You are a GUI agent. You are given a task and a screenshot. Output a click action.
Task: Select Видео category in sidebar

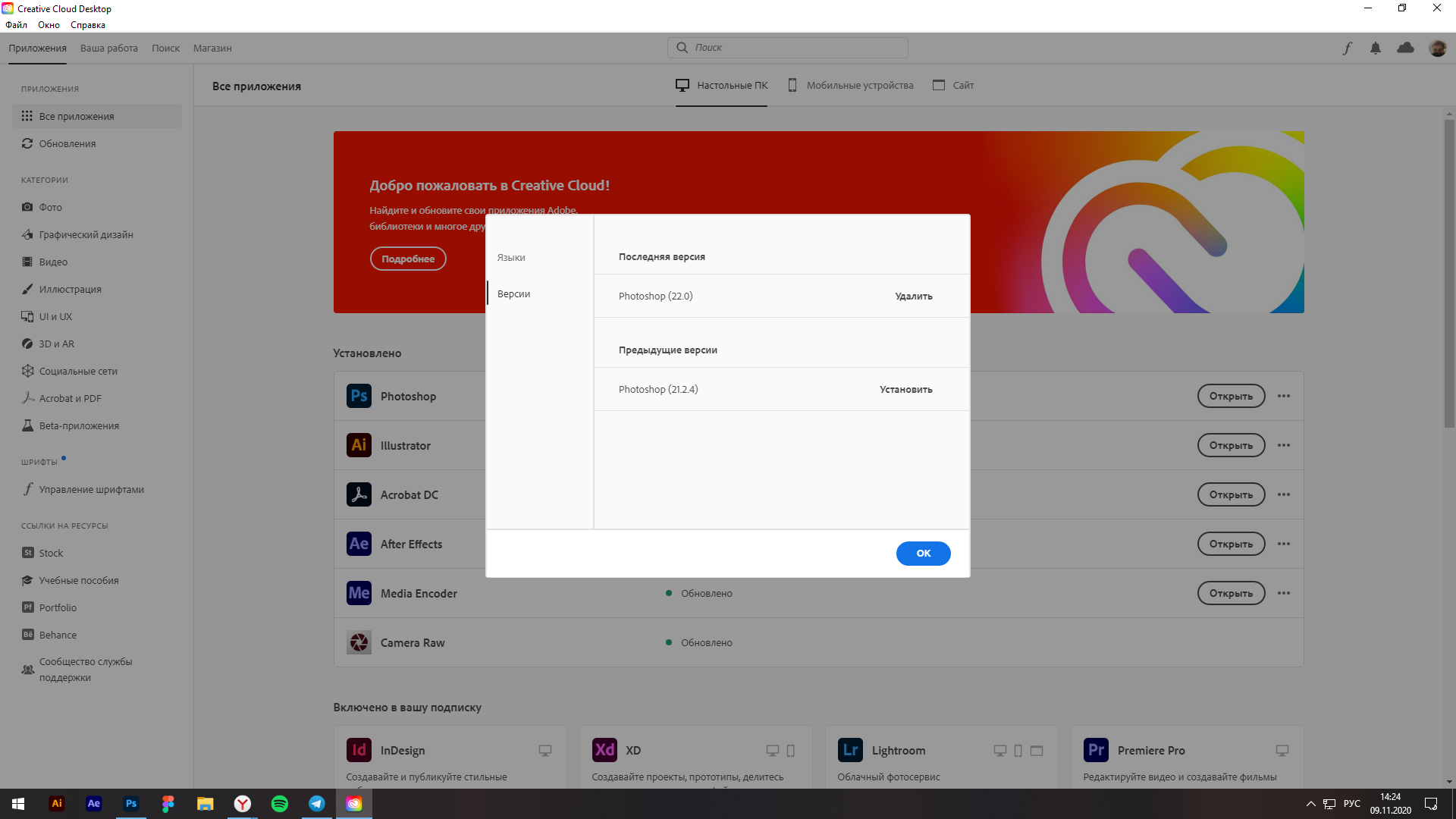point(97,262)
